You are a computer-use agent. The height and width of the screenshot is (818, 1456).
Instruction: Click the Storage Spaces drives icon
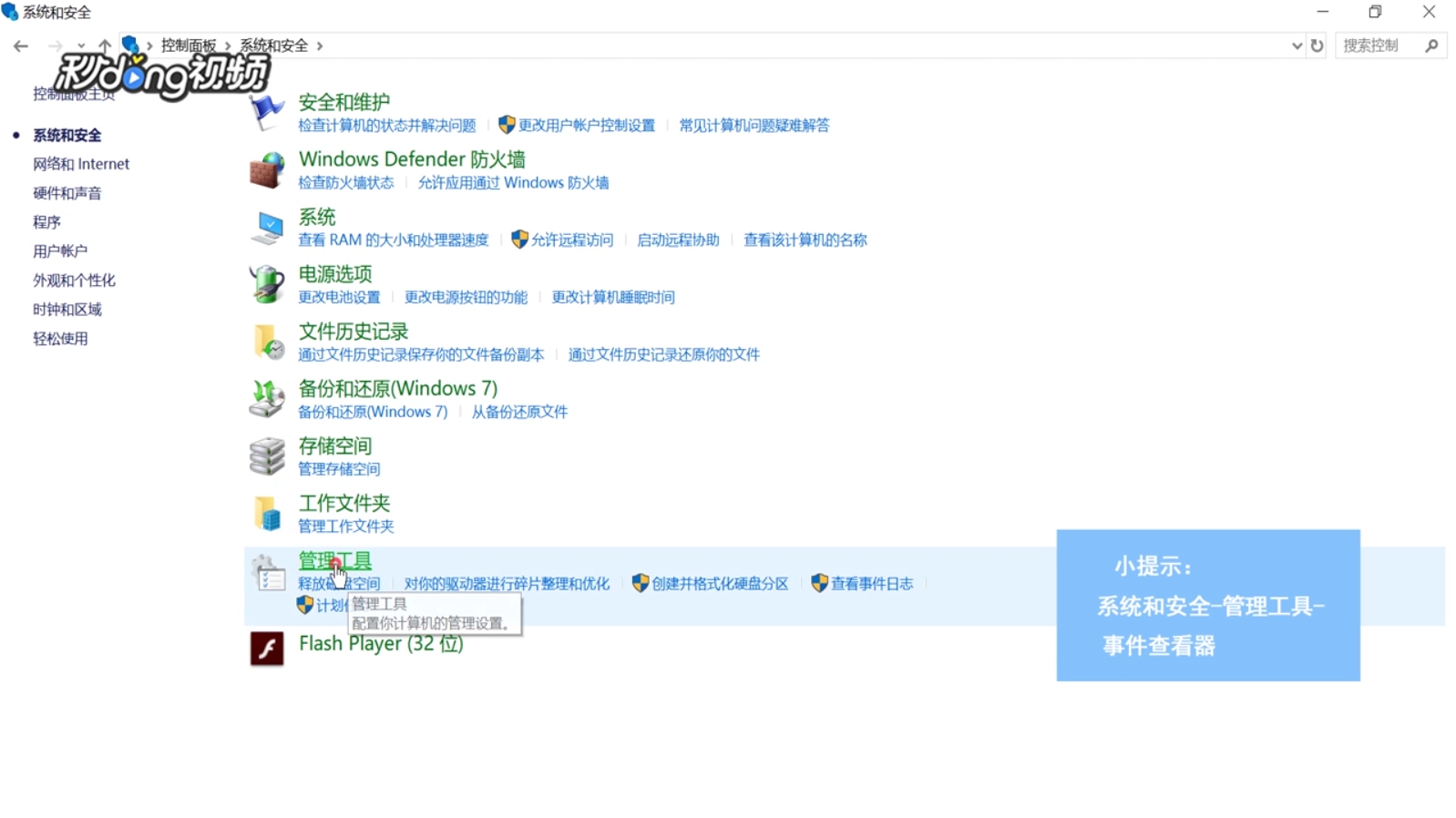pos(267,456)
